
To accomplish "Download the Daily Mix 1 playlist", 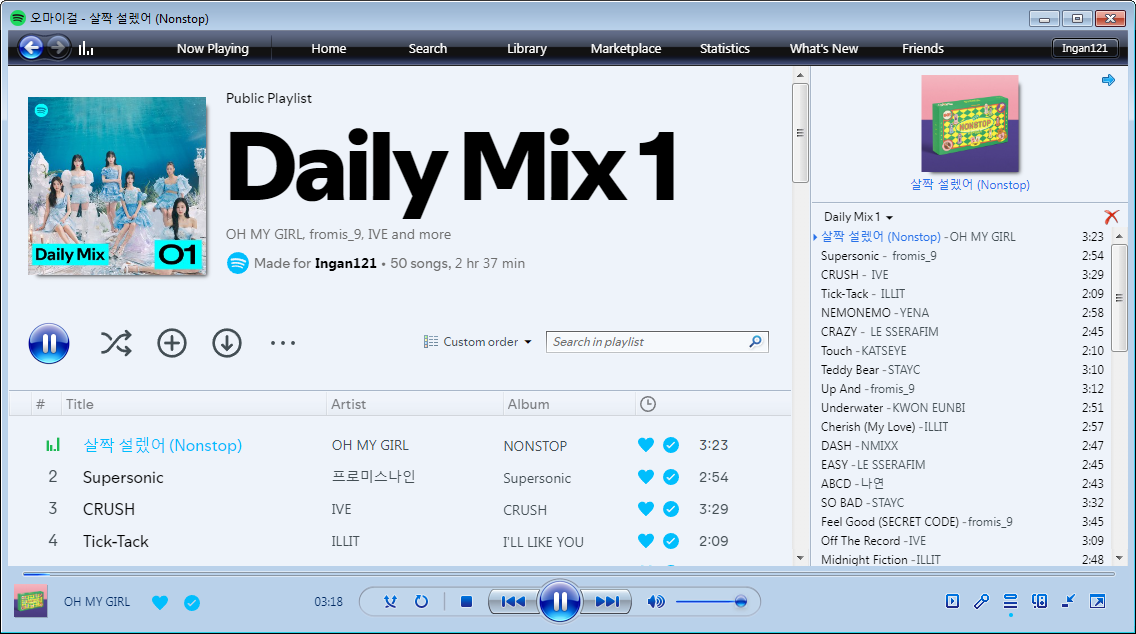I will tap(227, 343).
